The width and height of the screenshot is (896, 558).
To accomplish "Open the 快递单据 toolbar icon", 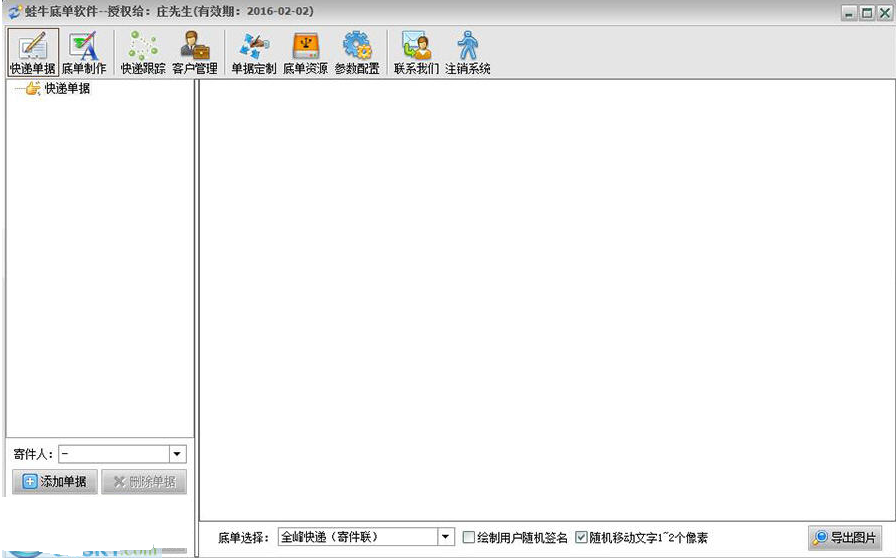I will [x=33, y=52].
